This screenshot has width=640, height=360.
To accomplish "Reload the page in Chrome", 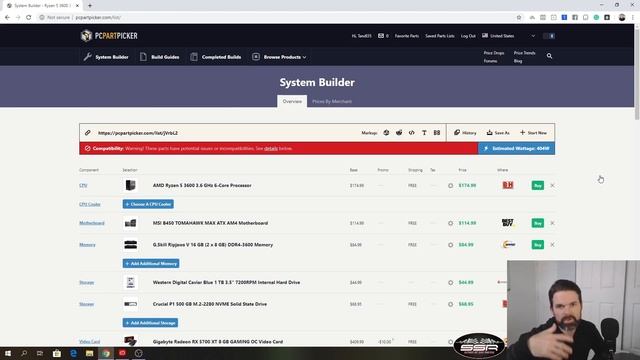I will coord(29,18).
